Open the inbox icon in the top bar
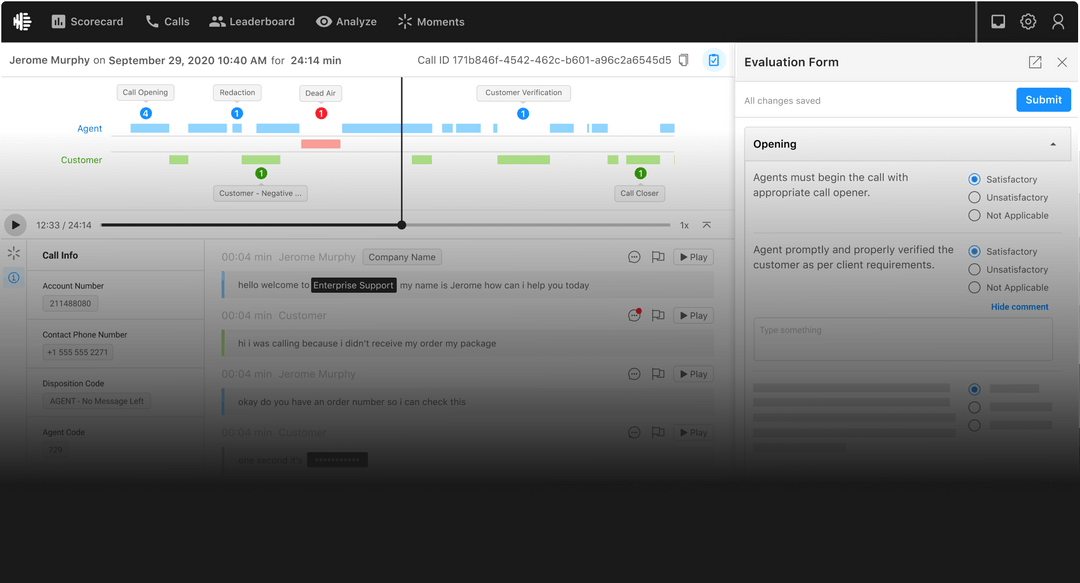The image size is (1080, 583). click(998, 21)
